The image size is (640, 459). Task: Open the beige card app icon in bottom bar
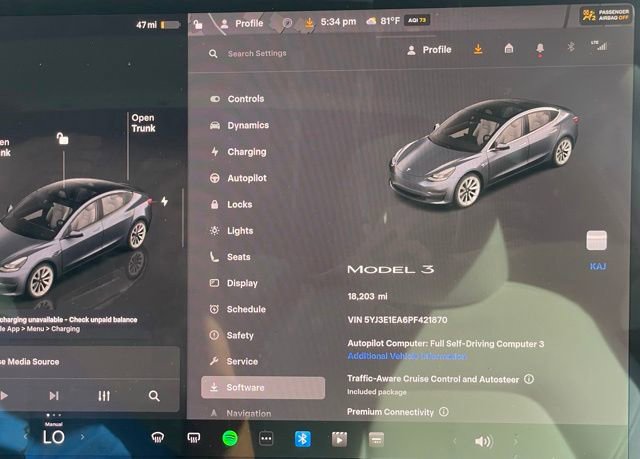[x=376, y=440]
